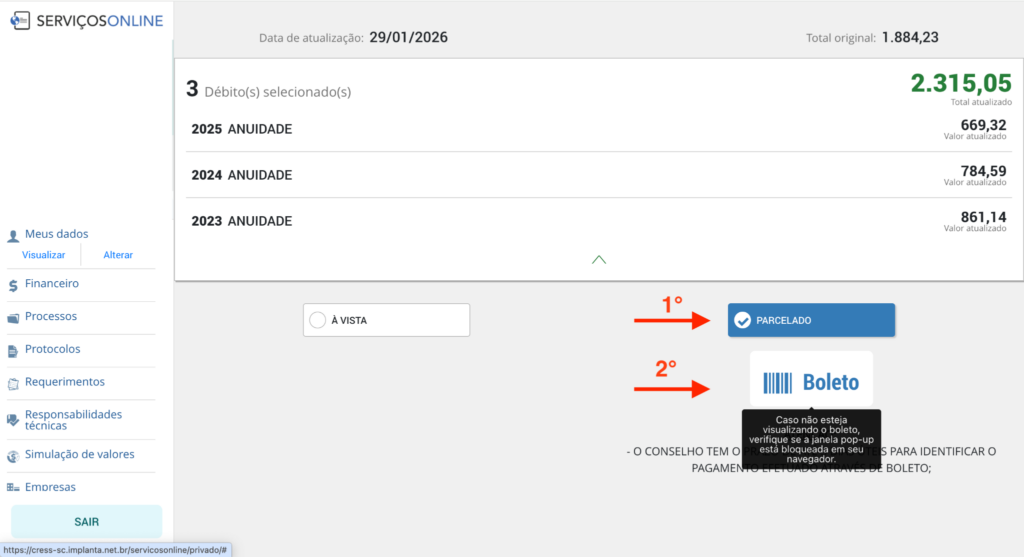Click the Visualizar link under Meus dados
1024x557 pixels.
pyautogui.click(x=43, y=255)
